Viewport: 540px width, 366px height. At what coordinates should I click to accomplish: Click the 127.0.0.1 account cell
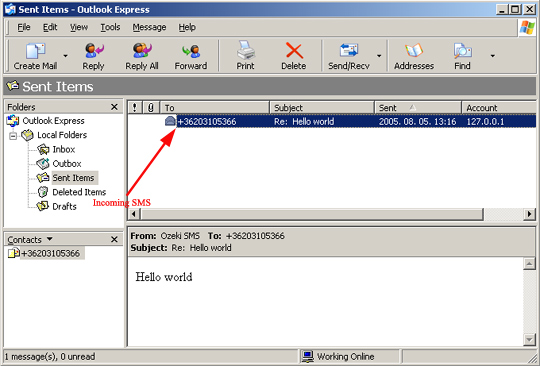485,122
